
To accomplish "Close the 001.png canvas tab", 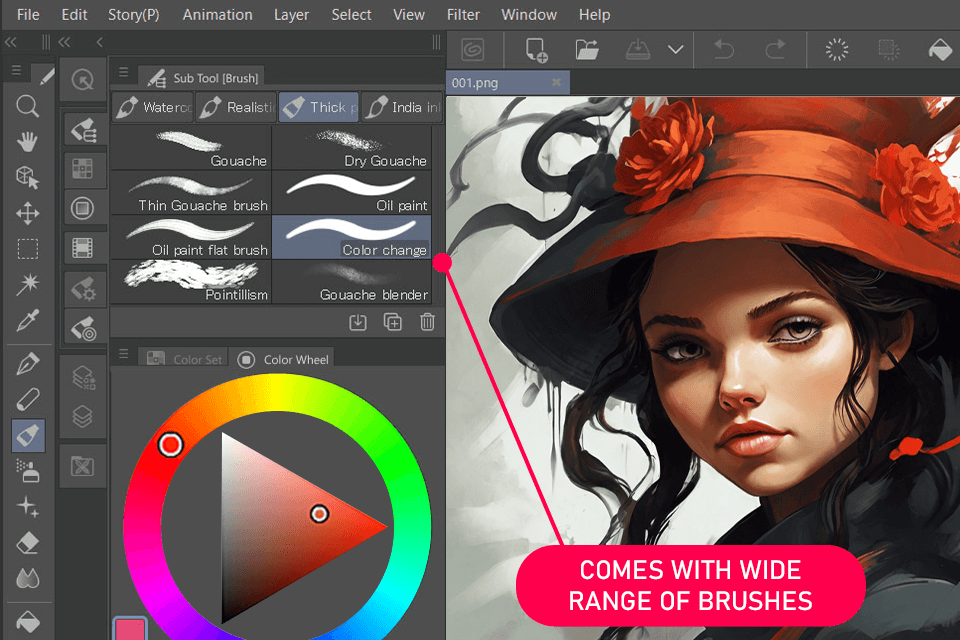I will 556,82.
